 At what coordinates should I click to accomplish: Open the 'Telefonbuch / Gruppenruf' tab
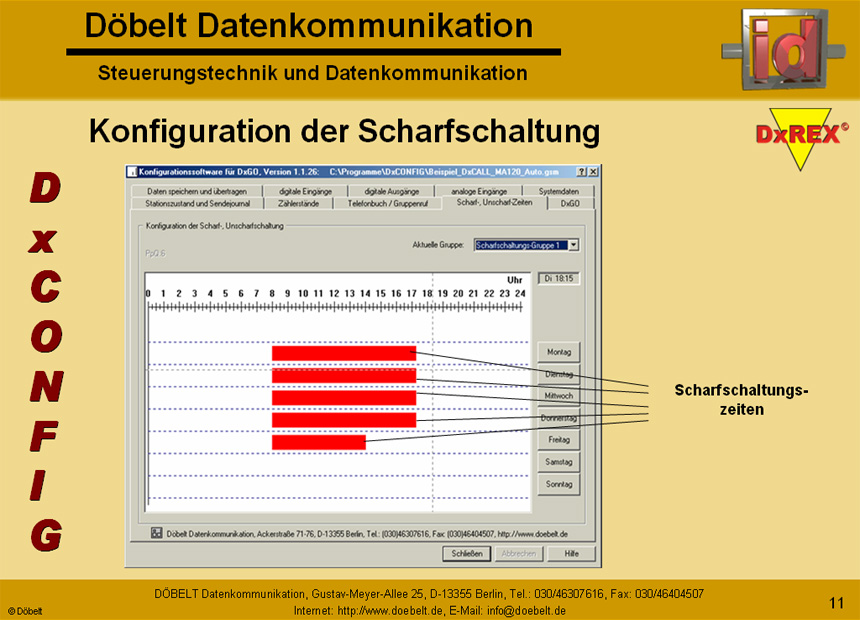pos(387,204)
